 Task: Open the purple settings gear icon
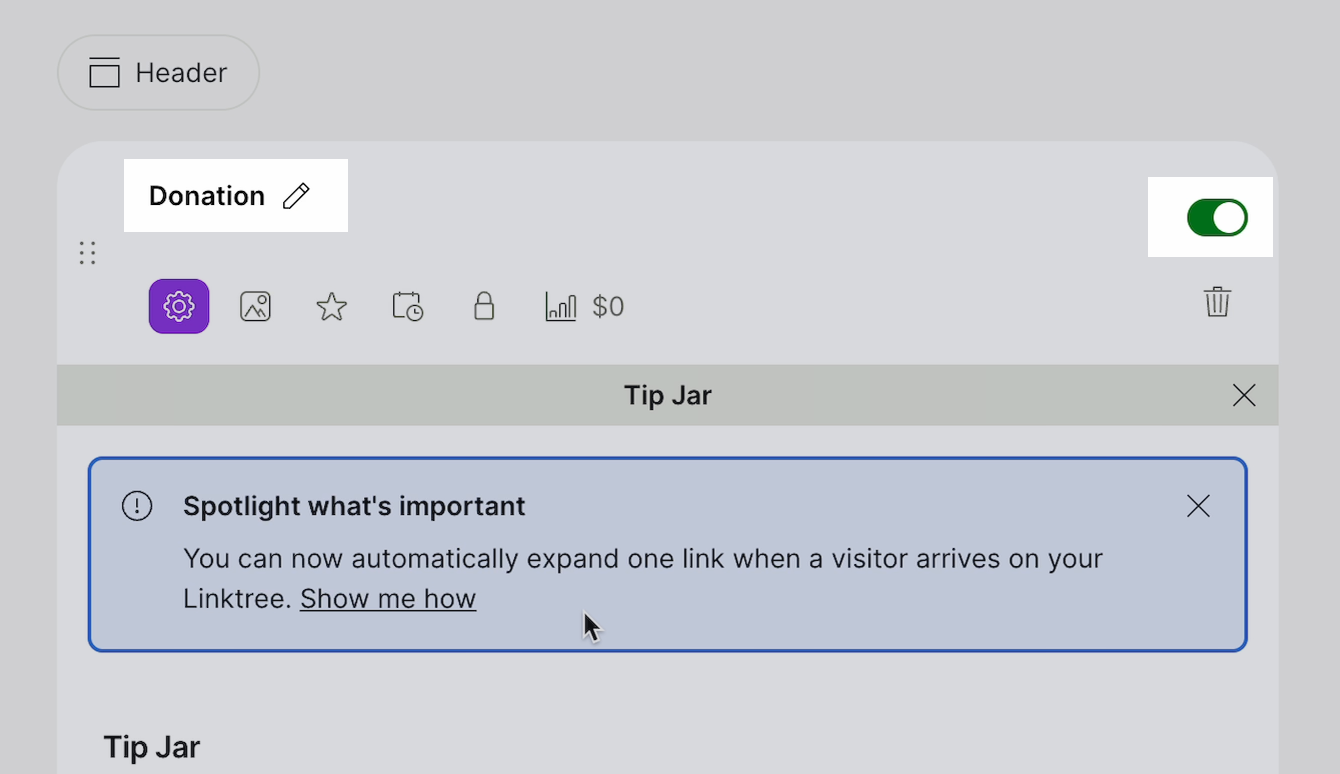pos(179,306)
